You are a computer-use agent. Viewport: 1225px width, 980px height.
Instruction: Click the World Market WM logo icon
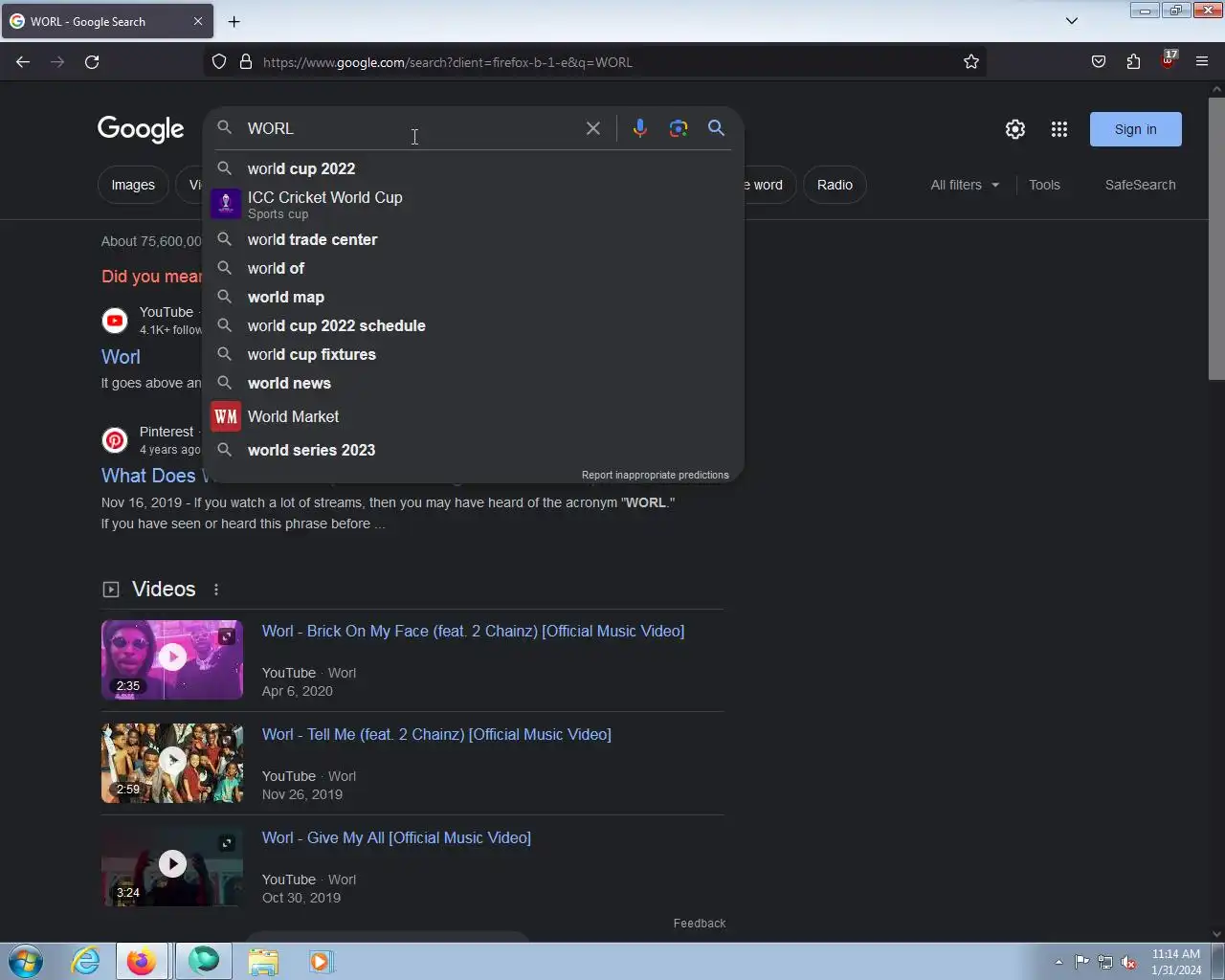pyautogui.click(x=226, y=416)
